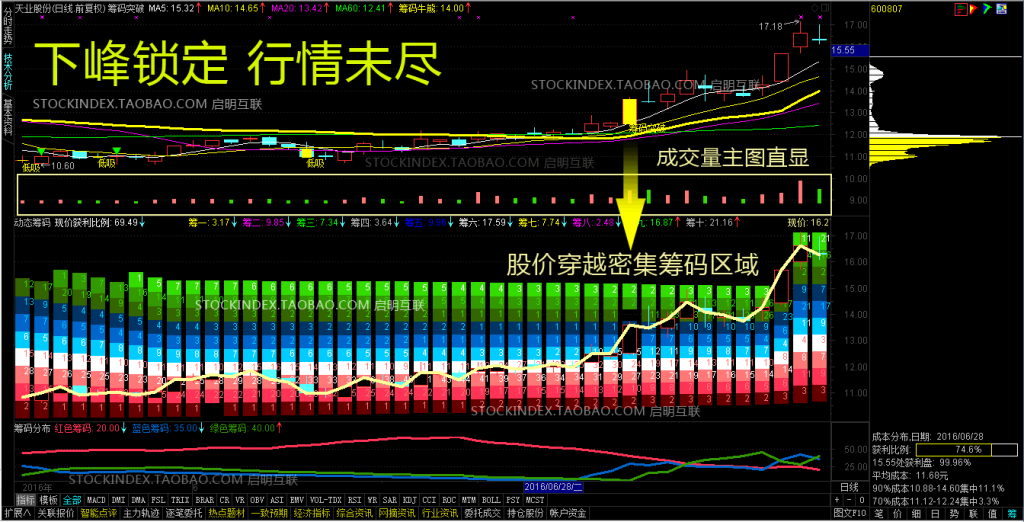Switch to the VR indicator

pos(240,500)
